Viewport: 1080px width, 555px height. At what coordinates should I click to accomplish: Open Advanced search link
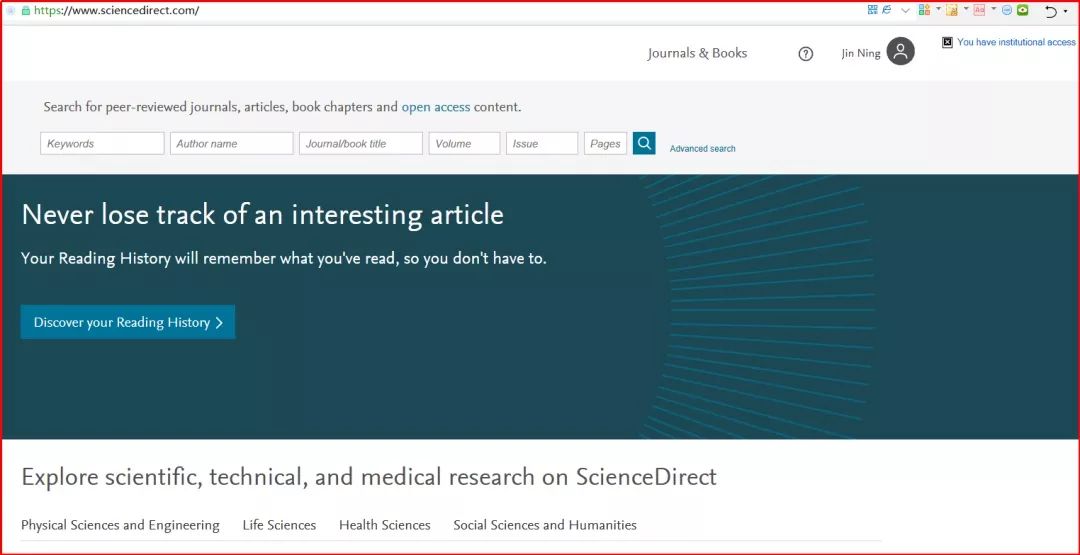703,148
